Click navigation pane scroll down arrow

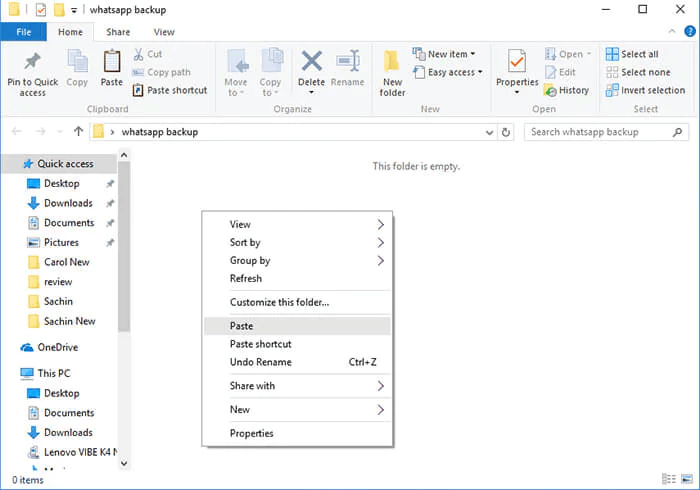pyautogui.click(x=124, y=463)
